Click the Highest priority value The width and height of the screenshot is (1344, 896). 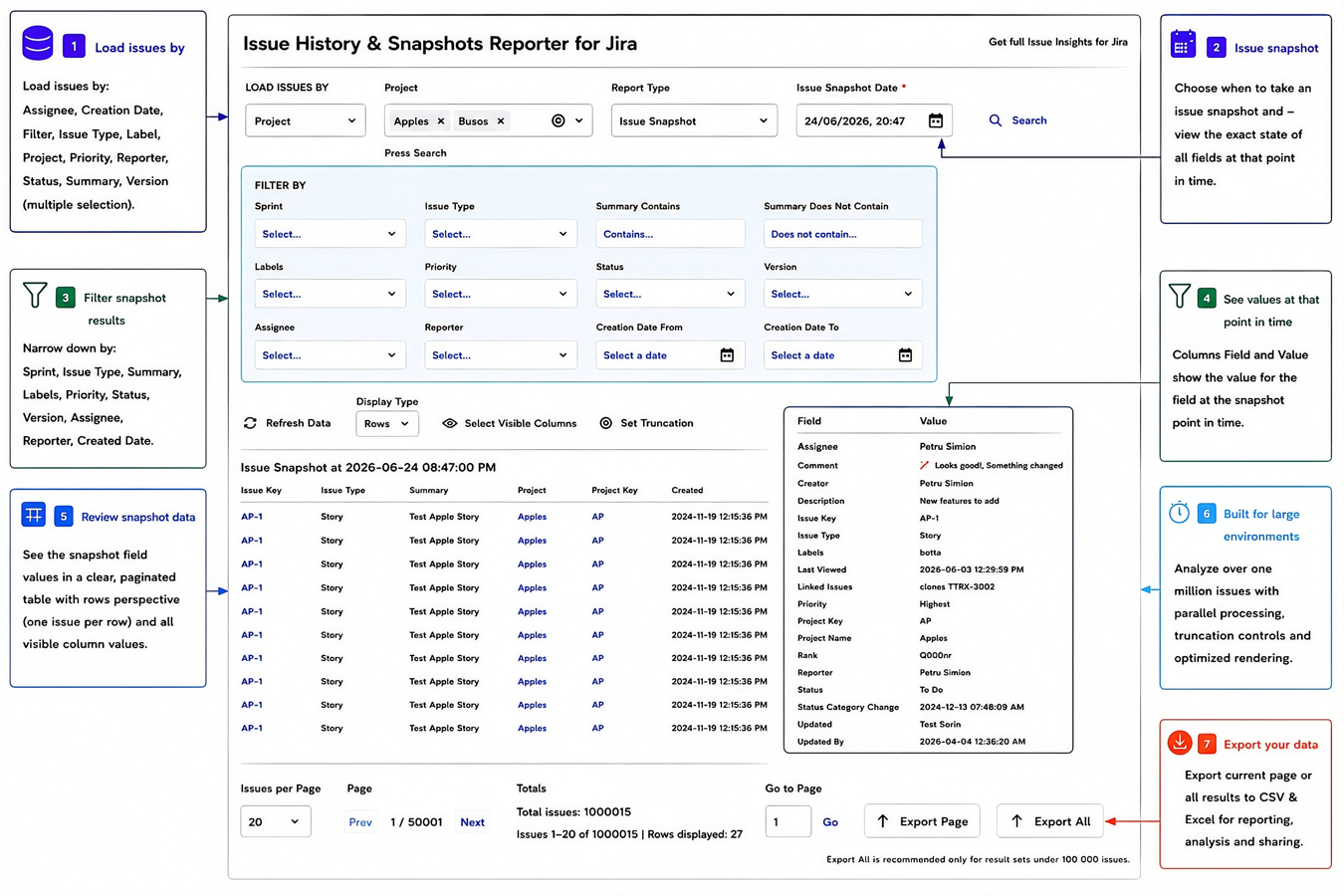point(935,603)
